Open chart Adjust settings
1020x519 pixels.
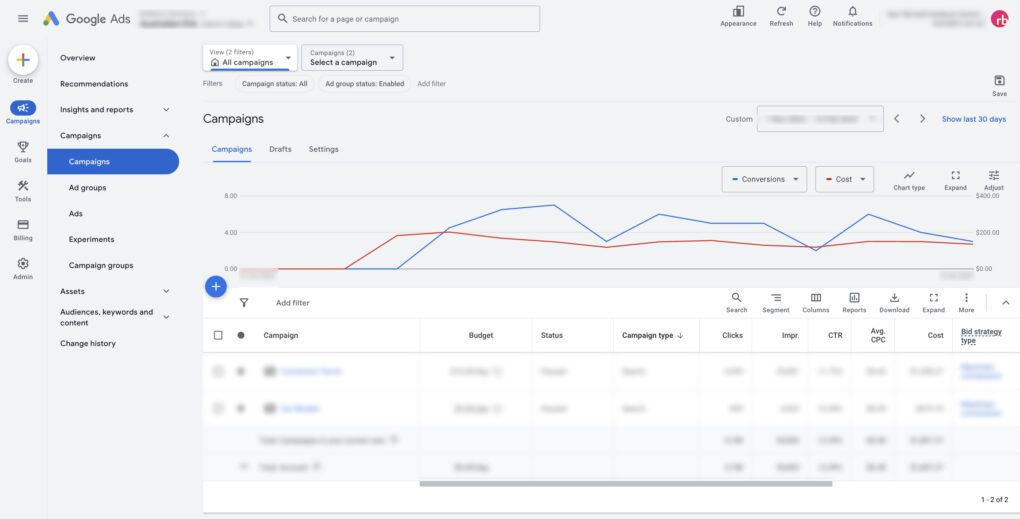tap(994, 180)
